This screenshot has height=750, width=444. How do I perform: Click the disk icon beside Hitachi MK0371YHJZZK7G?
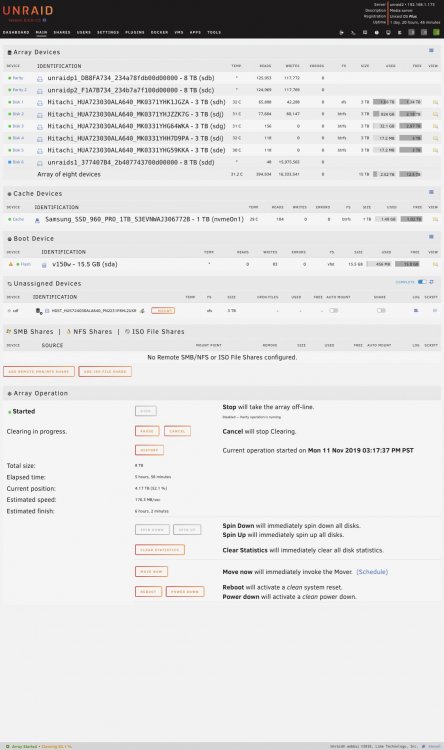point(40,115)
